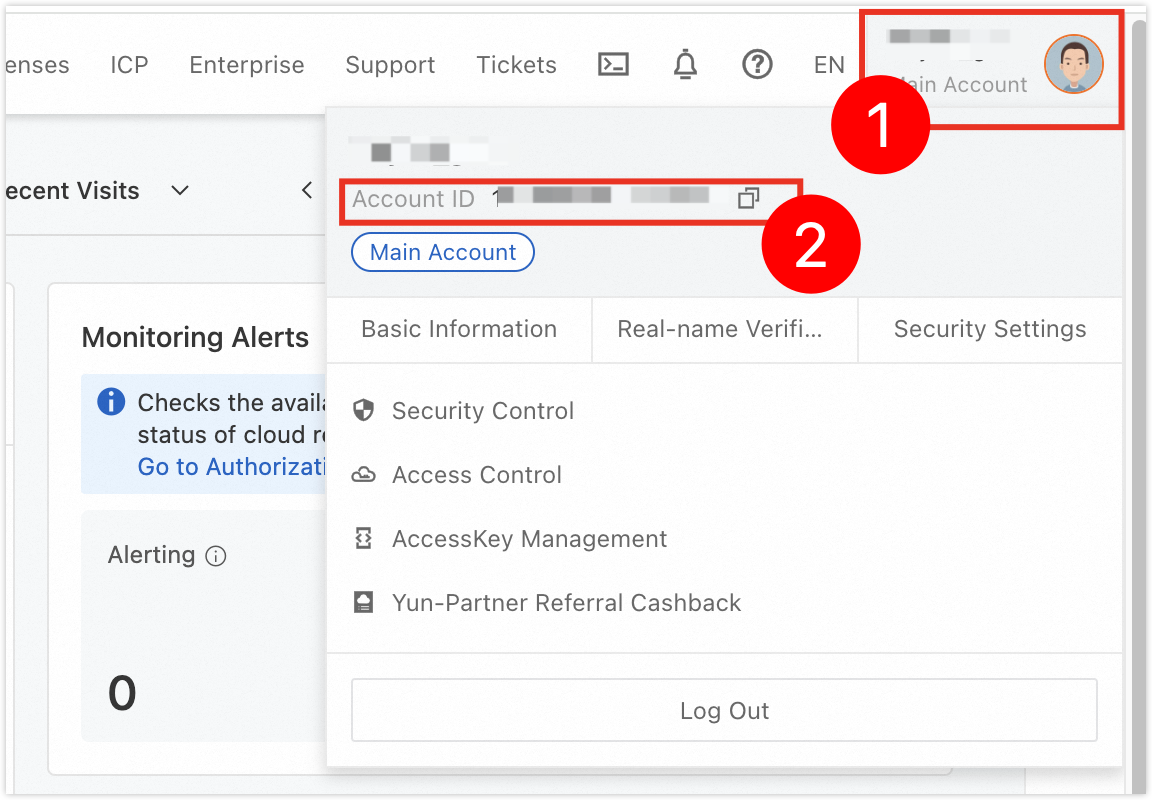Open the EN language selector
Viewport: 1152px width, 800px height.
coord(829,65)
